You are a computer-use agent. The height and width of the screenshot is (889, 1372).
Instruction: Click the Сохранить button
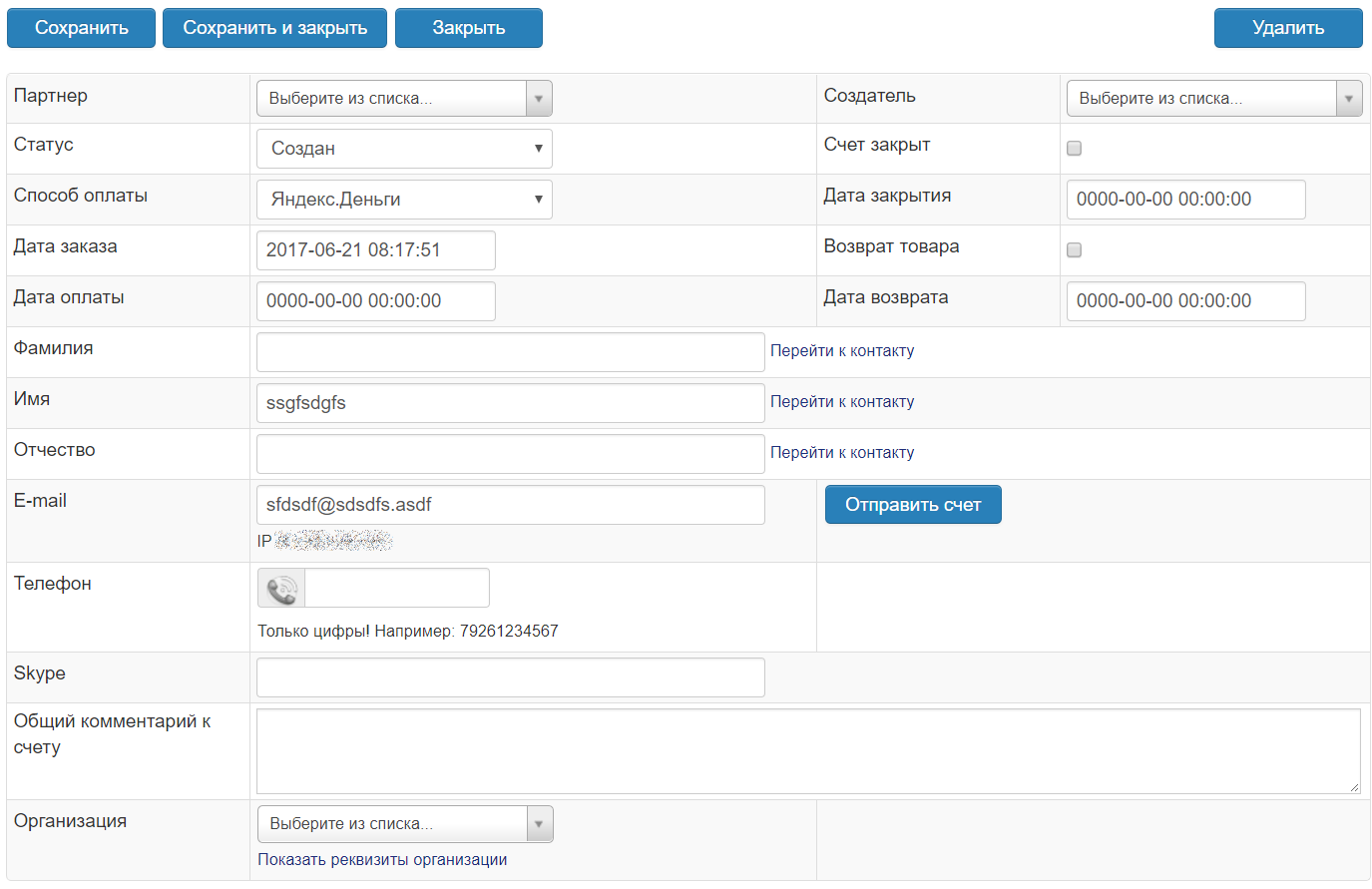81,28
